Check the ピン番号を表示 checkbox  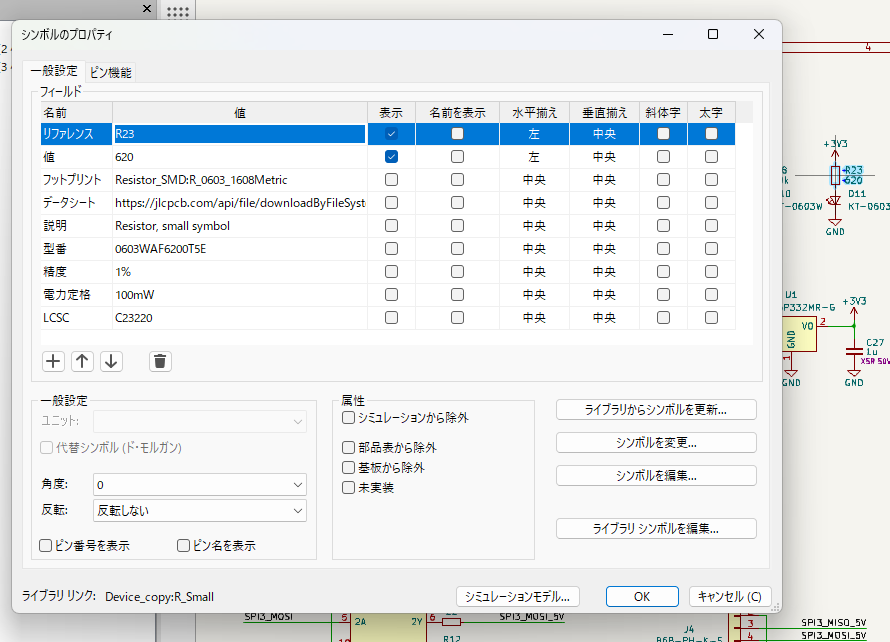point(45,546)
